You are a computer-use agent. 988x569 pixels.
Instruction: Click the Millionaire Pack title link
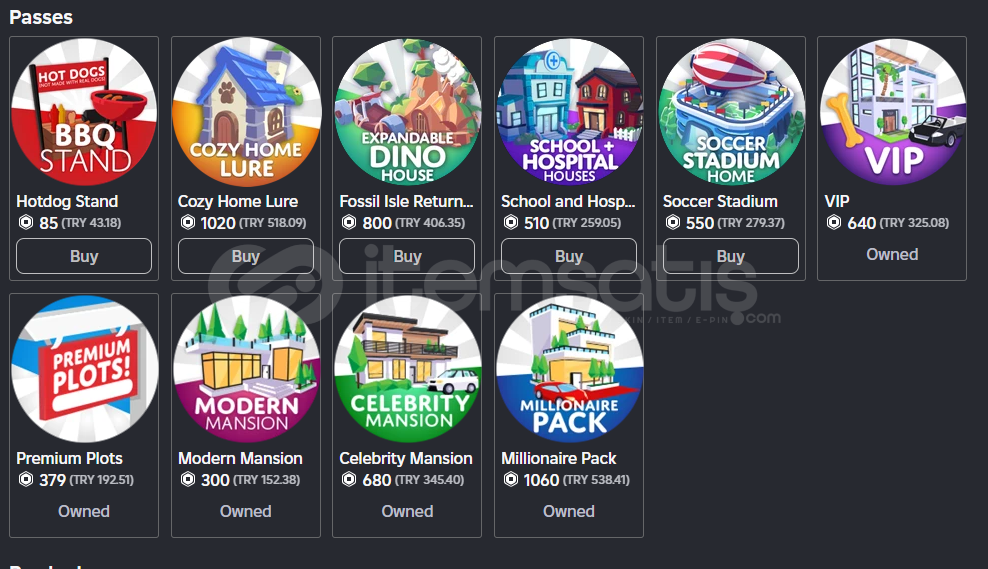click(558, 458)
